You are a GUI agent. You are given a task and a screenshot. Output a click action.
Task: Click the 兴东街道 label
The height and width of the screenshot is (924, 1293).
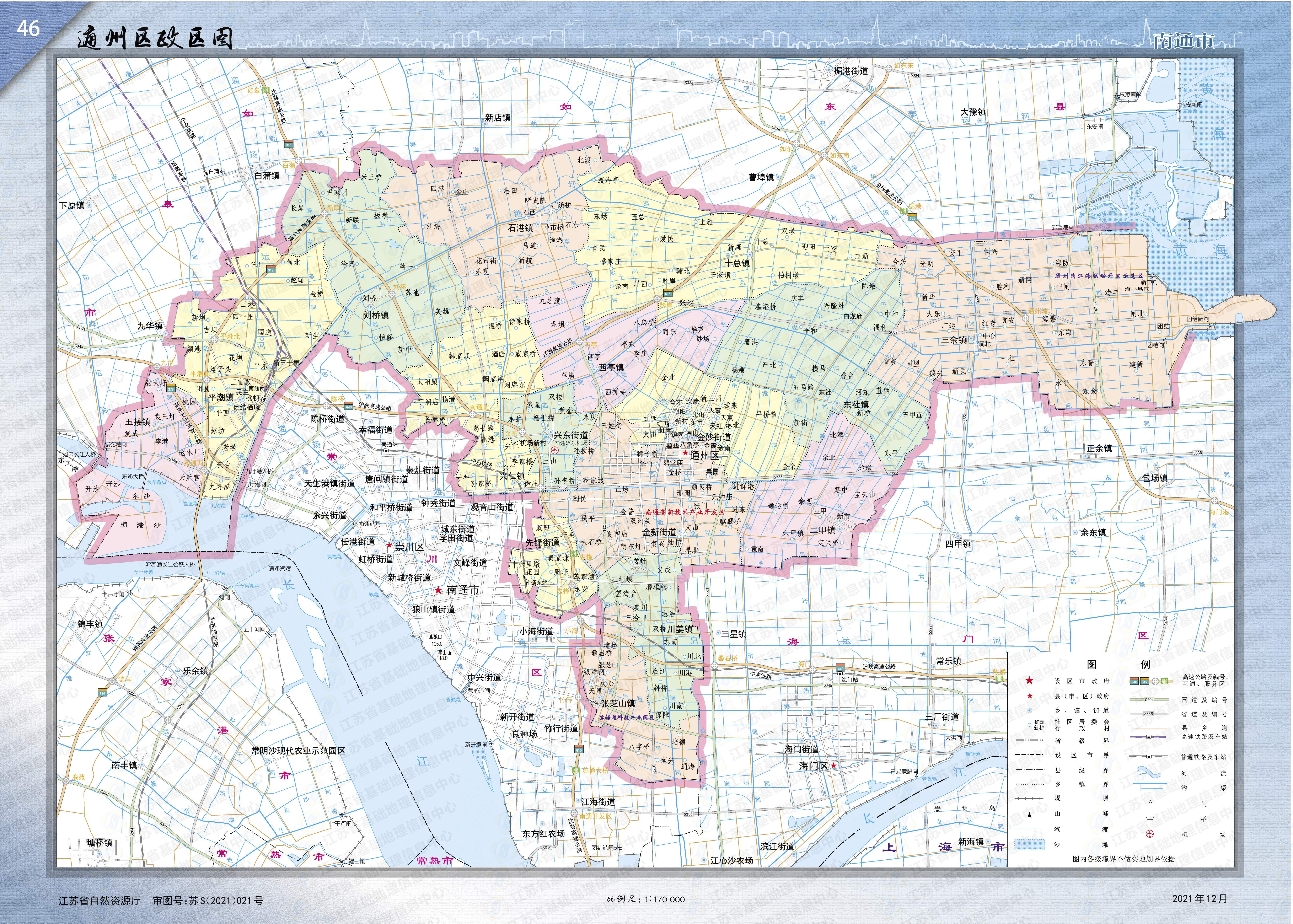tap(571, 435)
